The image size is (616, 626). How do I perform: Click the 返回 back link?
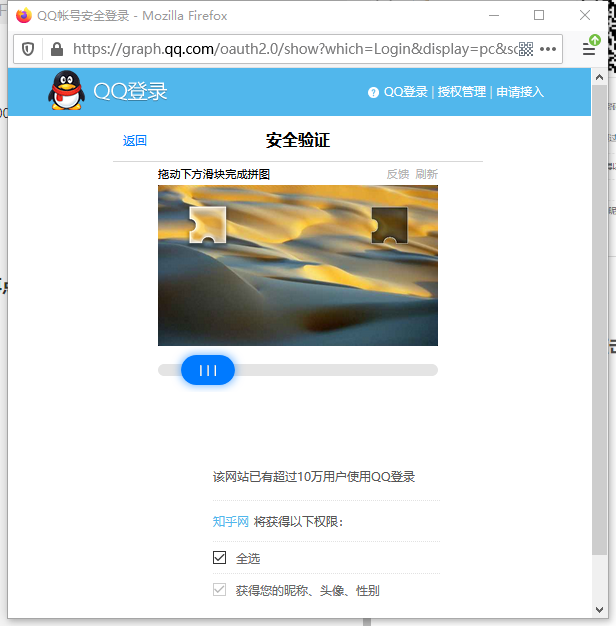pyautogui.click(x=135, y=141)
